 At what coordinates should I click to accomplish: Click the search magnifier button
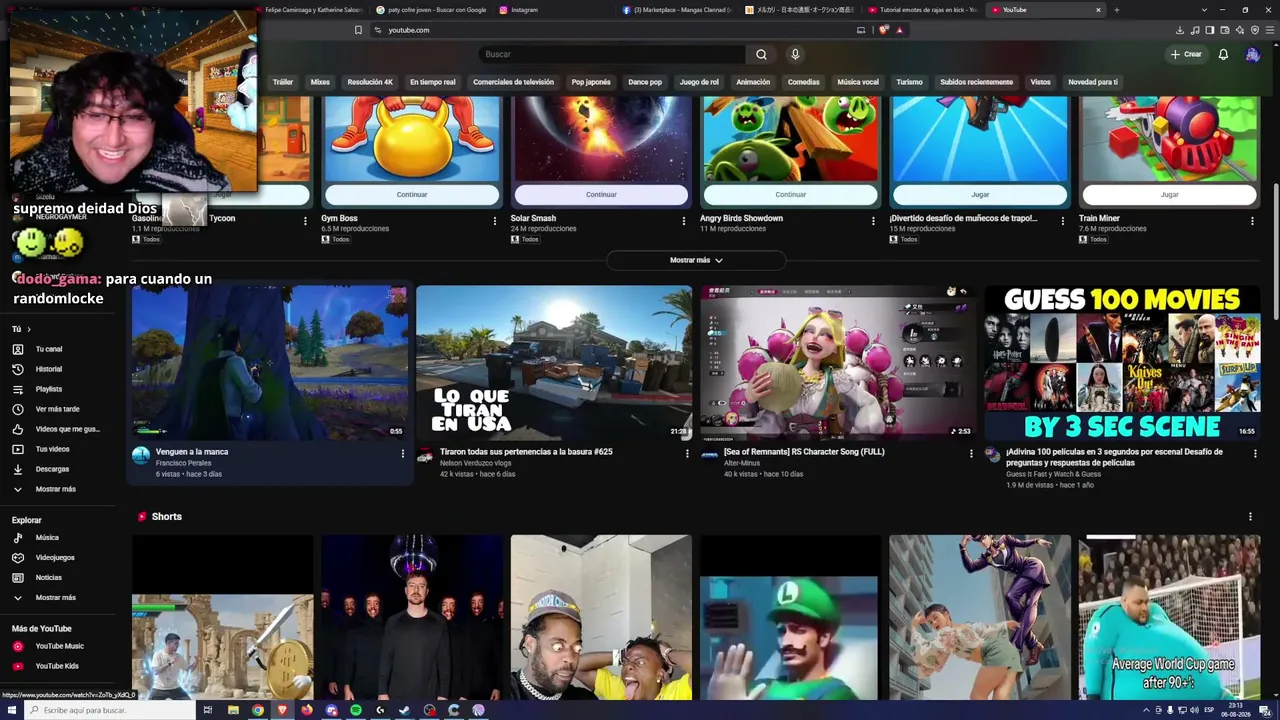click(761, 54)
